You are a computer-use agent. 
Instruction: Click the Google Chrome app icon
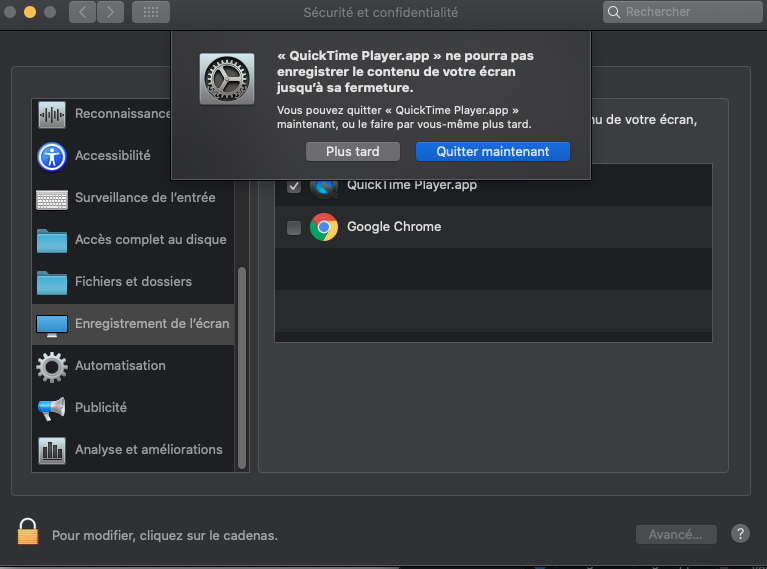pyautogui.click(x=324, y=227)
